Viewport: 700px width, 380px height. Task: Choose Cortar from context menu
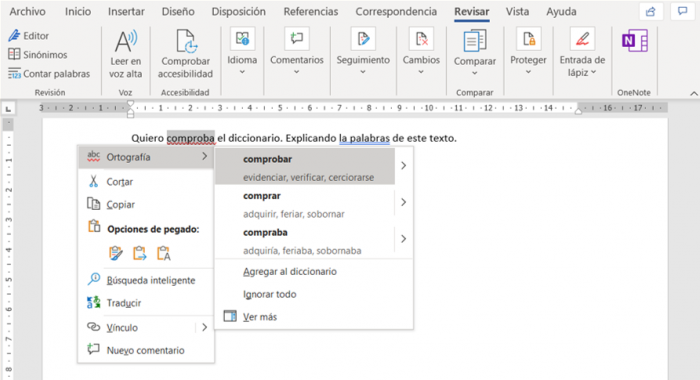coord(146,182)
